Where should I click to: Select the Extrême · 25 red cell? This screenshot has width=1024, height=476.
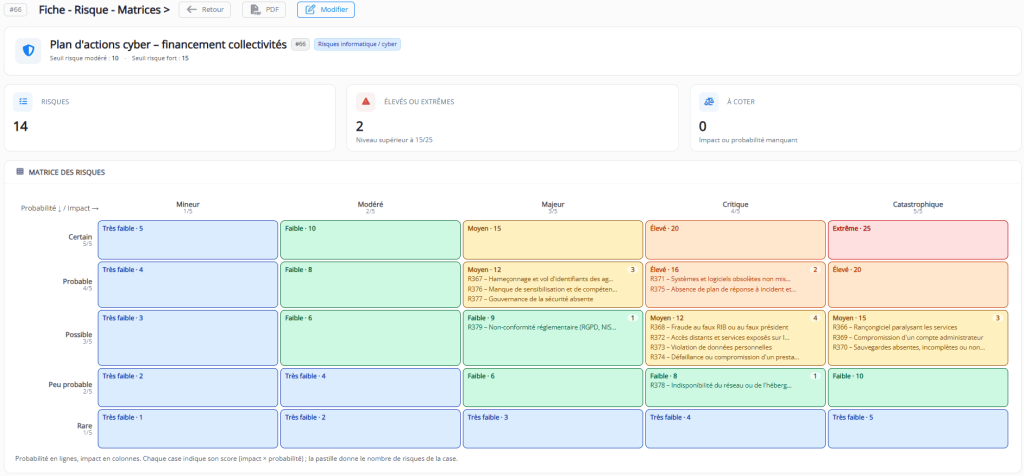click(918, 240)
